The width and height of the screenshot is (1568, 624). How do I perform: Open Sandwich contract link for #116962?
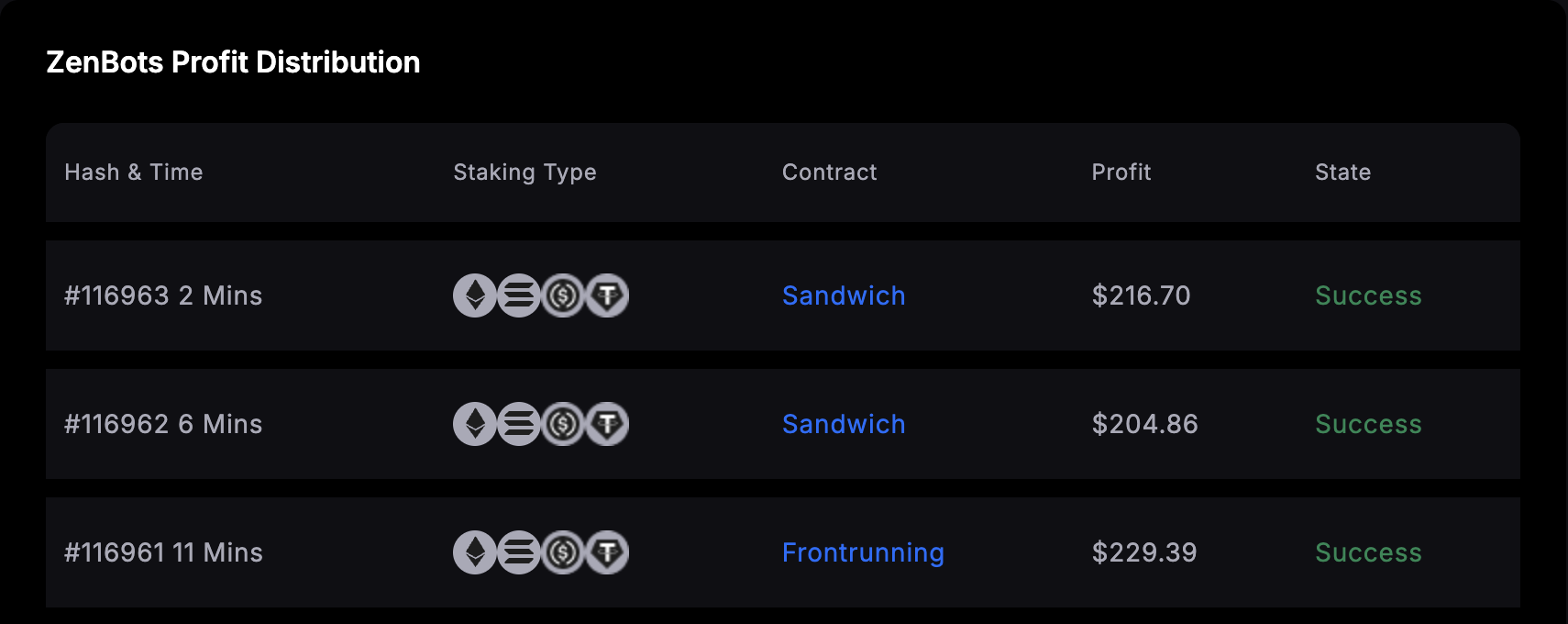pyautogui.click(x=844, y=424)
